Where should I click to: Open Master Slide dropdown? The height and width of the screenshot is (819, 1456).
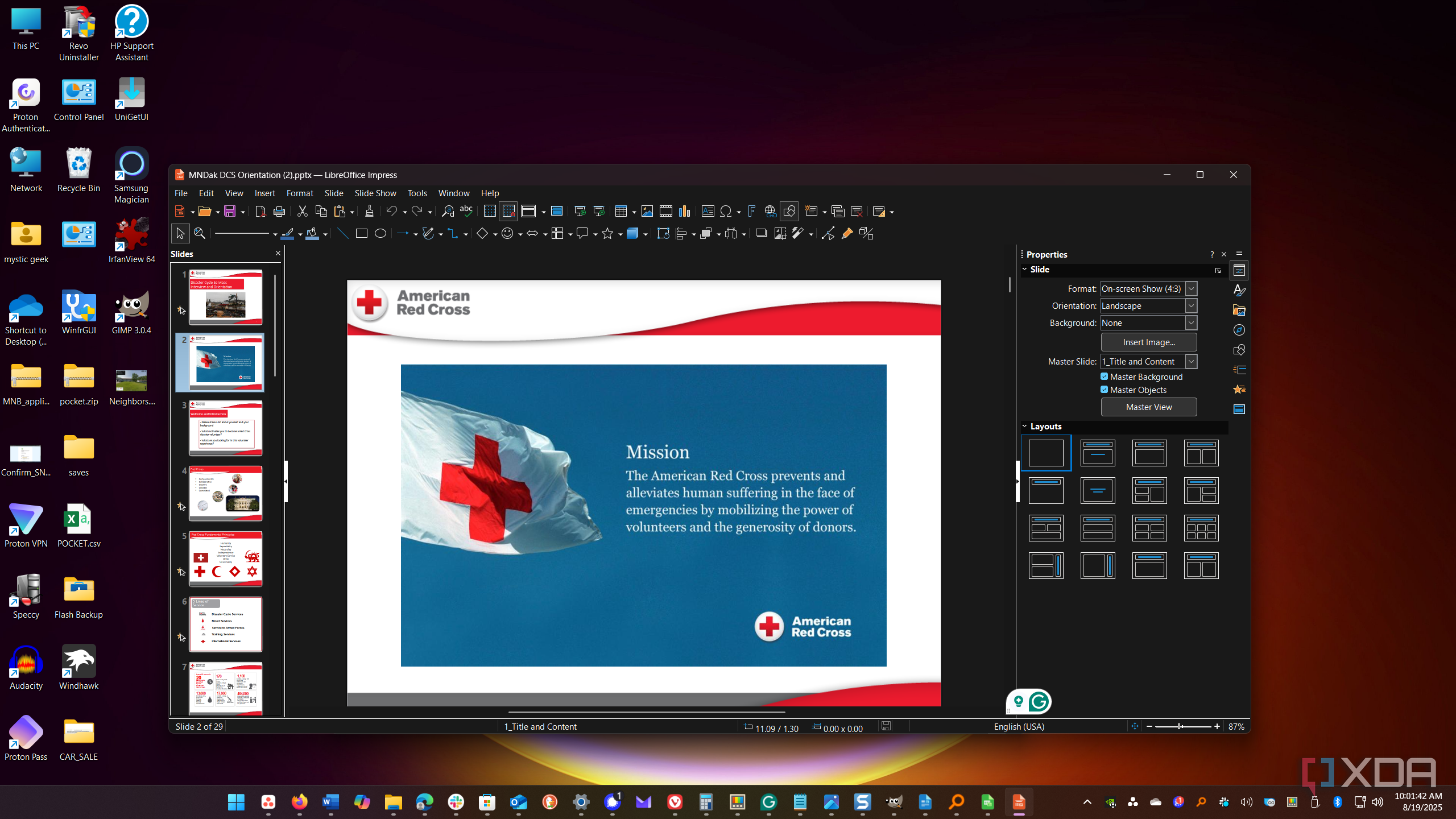pyautogui.click(x=1149, y=362)
